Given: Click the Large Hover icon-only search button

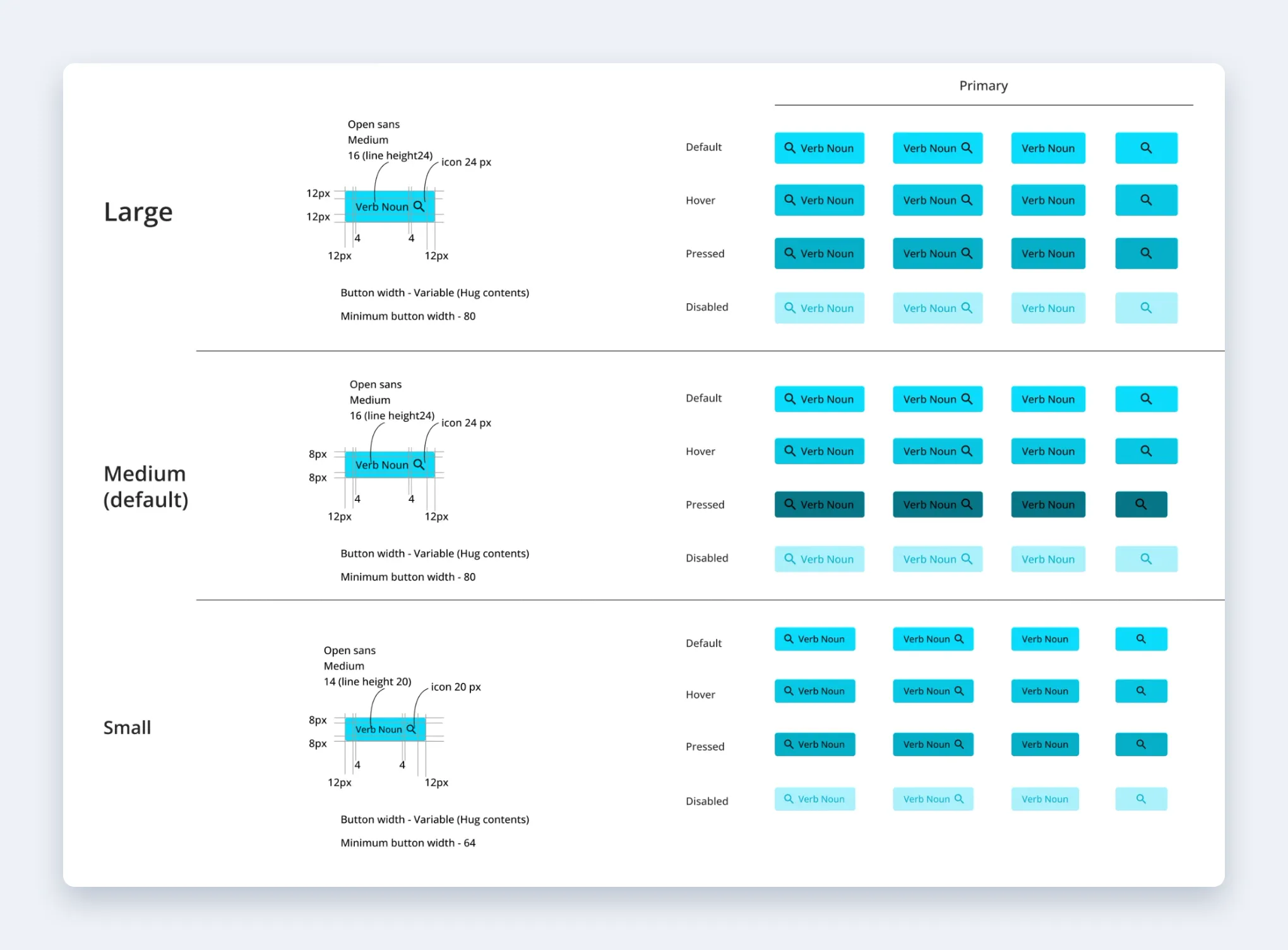Looking at the screenshot, I should 1146,200.
